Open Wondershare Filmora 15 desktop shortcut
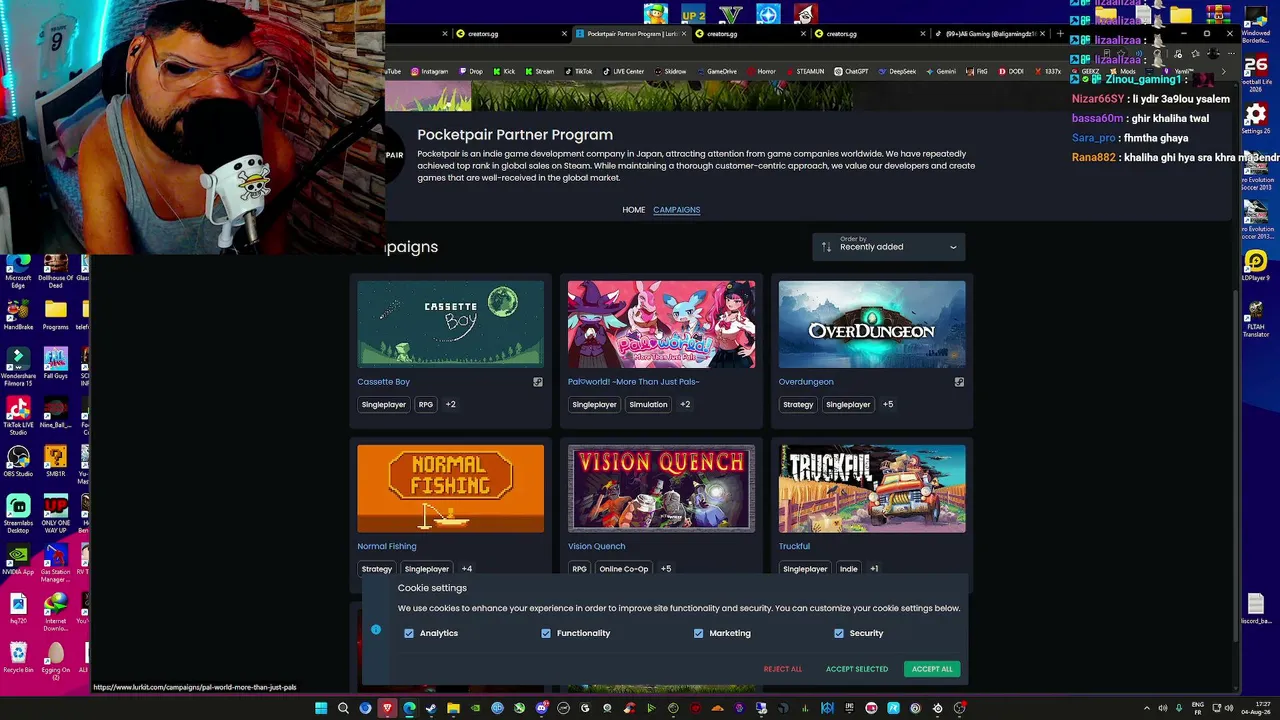The image size is (1280, 720). click(18, 367)
